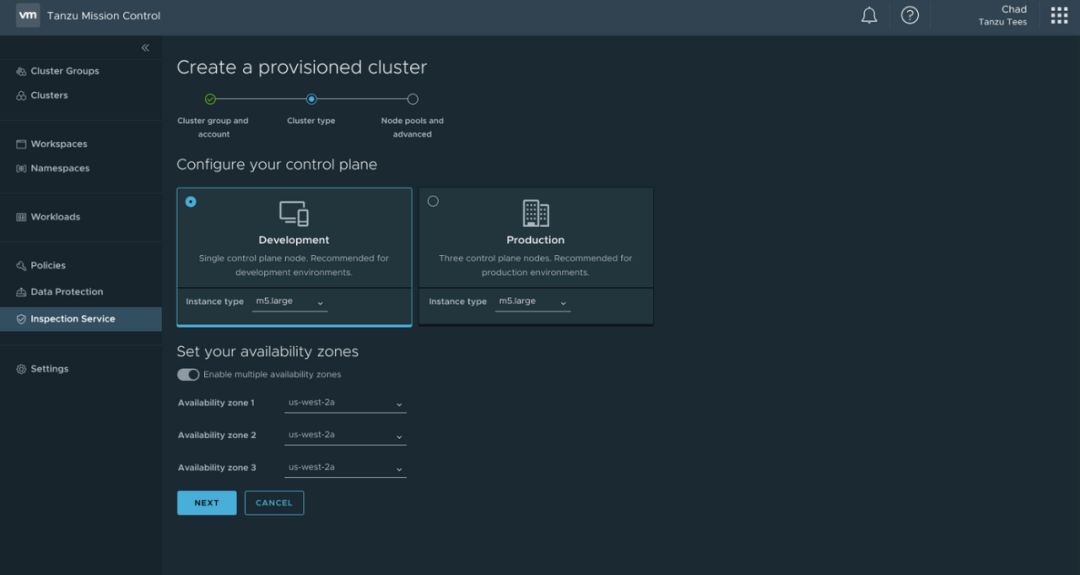Click the VMware vm logo
Screen dimensions: 1080x575
(28, 15)
